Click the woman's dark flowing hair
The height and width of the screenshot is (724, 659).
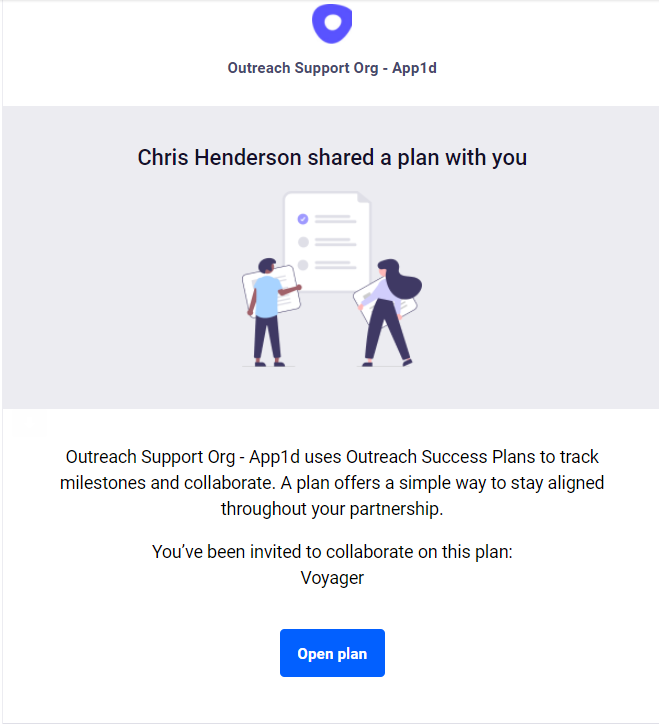tap(402, 279)
